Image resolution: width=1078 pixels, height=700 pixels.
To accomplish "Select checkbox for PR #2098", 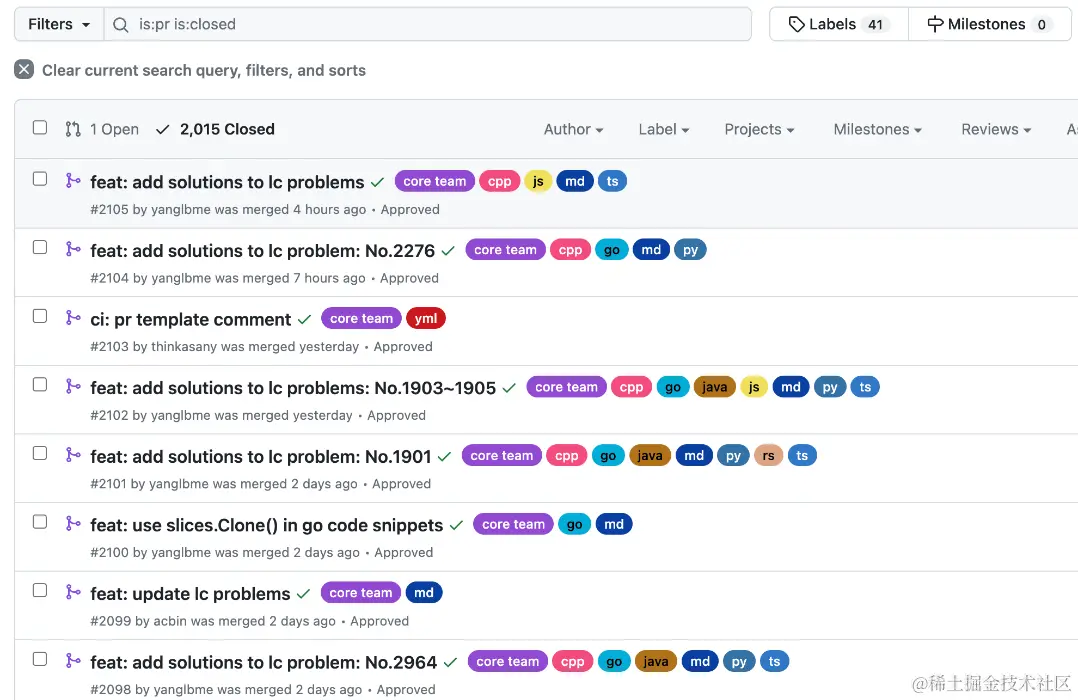I will click(x=40, y=659).
